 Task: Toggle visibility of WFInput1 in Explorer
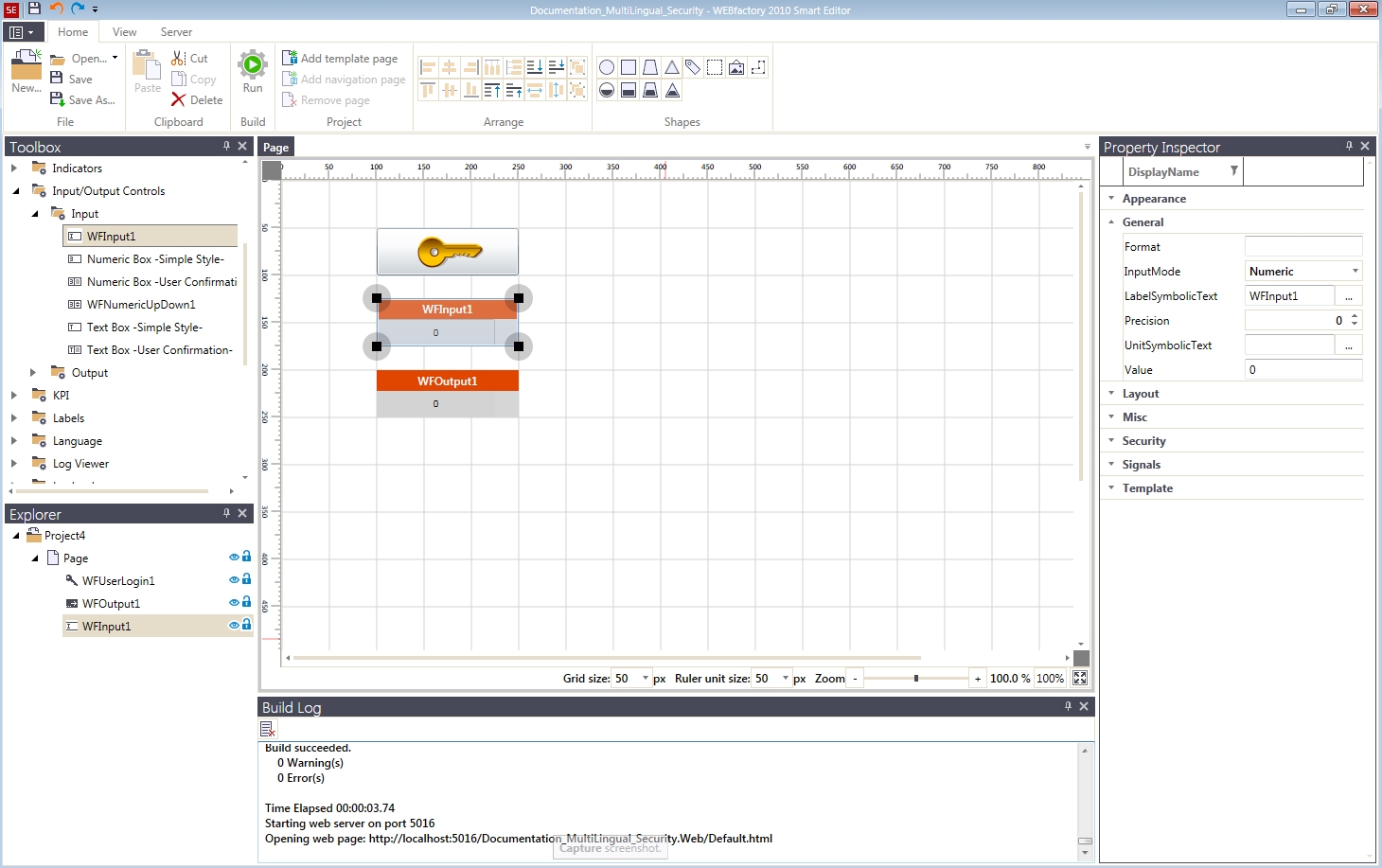pos(234,626)
